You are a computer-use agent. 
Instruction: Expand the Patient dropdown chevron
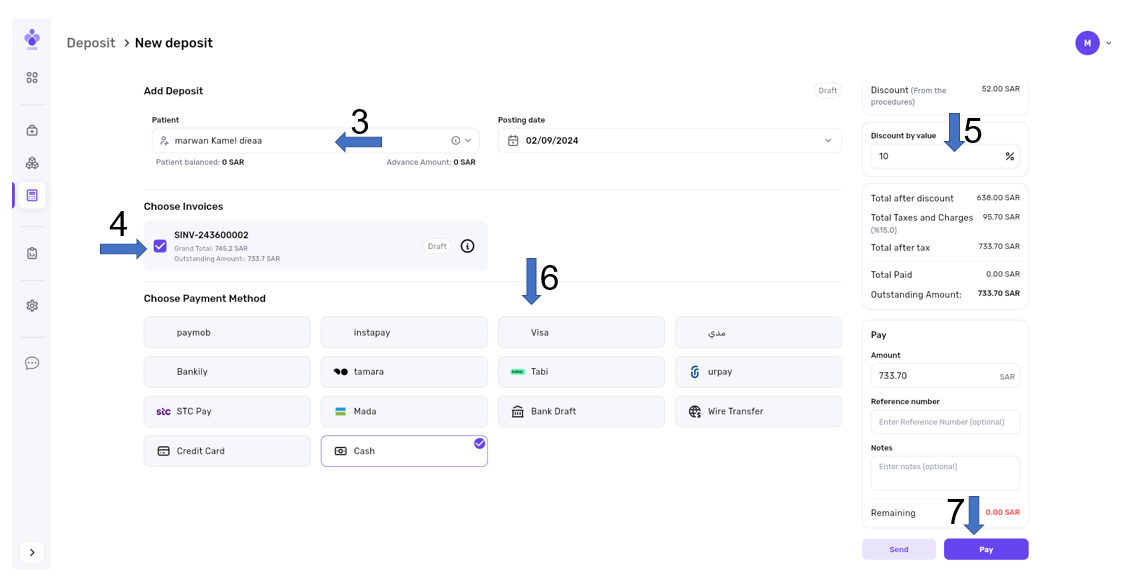pos(468,141)
